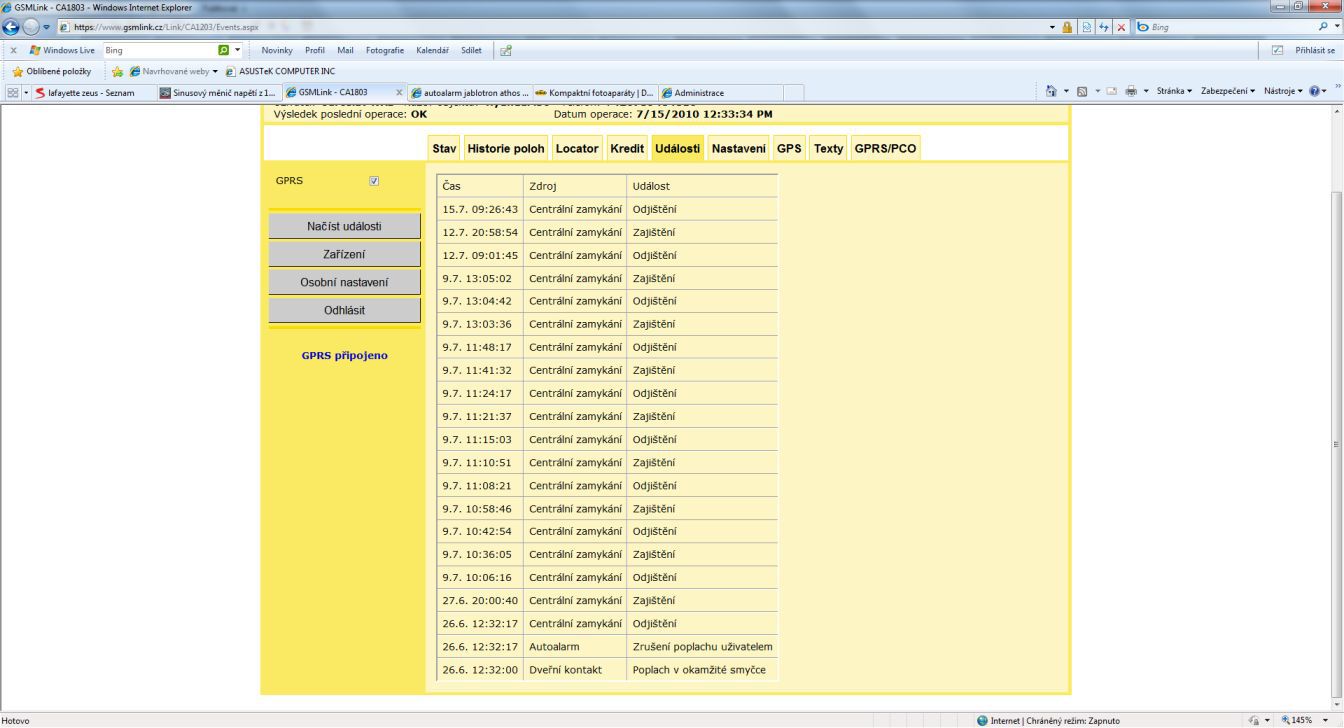Click the security lock icon in address bar
This screenshot has width=1344, height=728.
[1066, 27]
